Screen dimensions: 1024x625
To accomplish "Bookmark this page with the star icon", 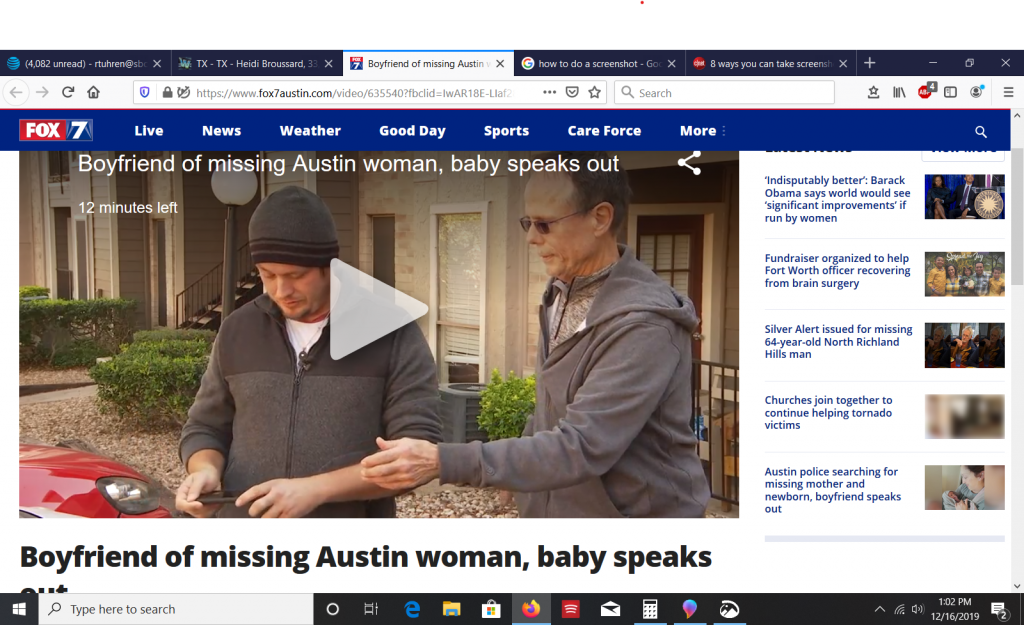I will [595, 92].
